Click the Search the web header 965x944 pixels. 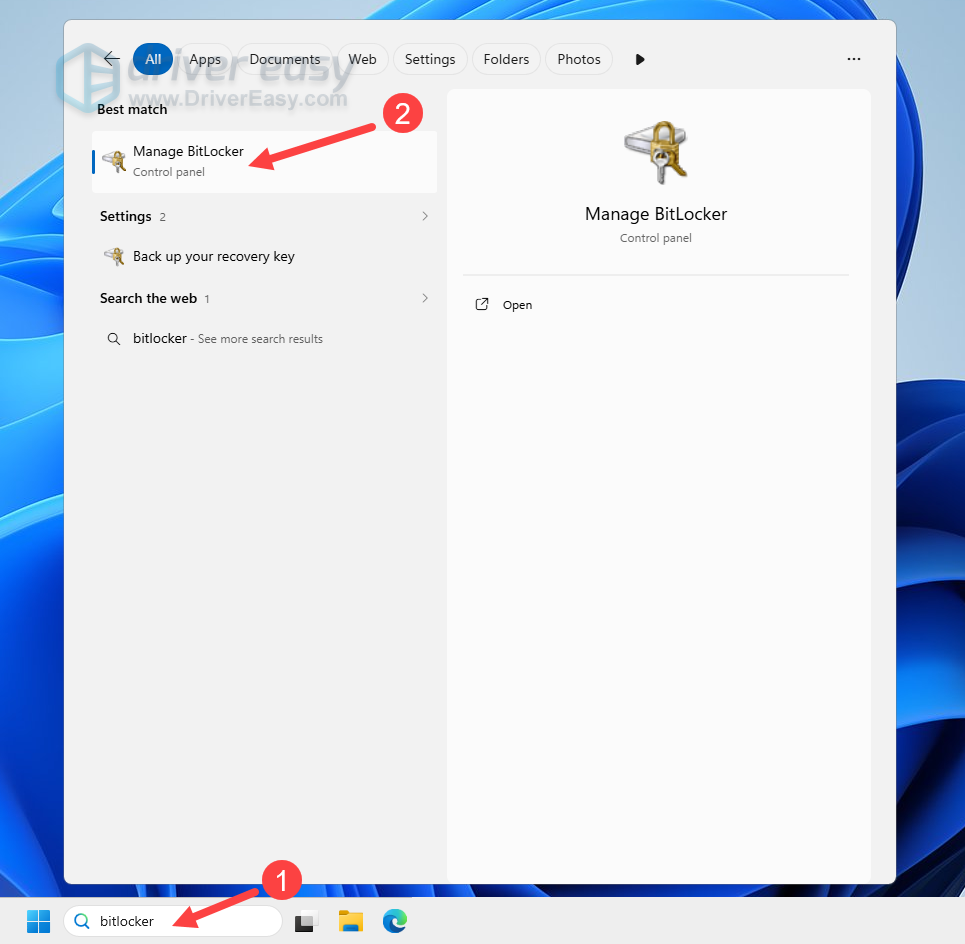pos(148,298)
